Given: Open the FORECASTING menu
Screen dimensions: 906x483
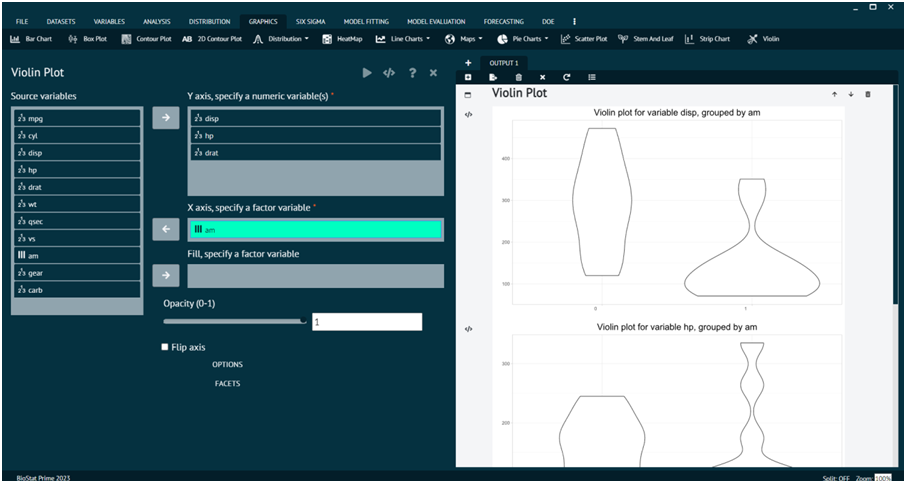Looking at the screenshot, I should (504, 21).
